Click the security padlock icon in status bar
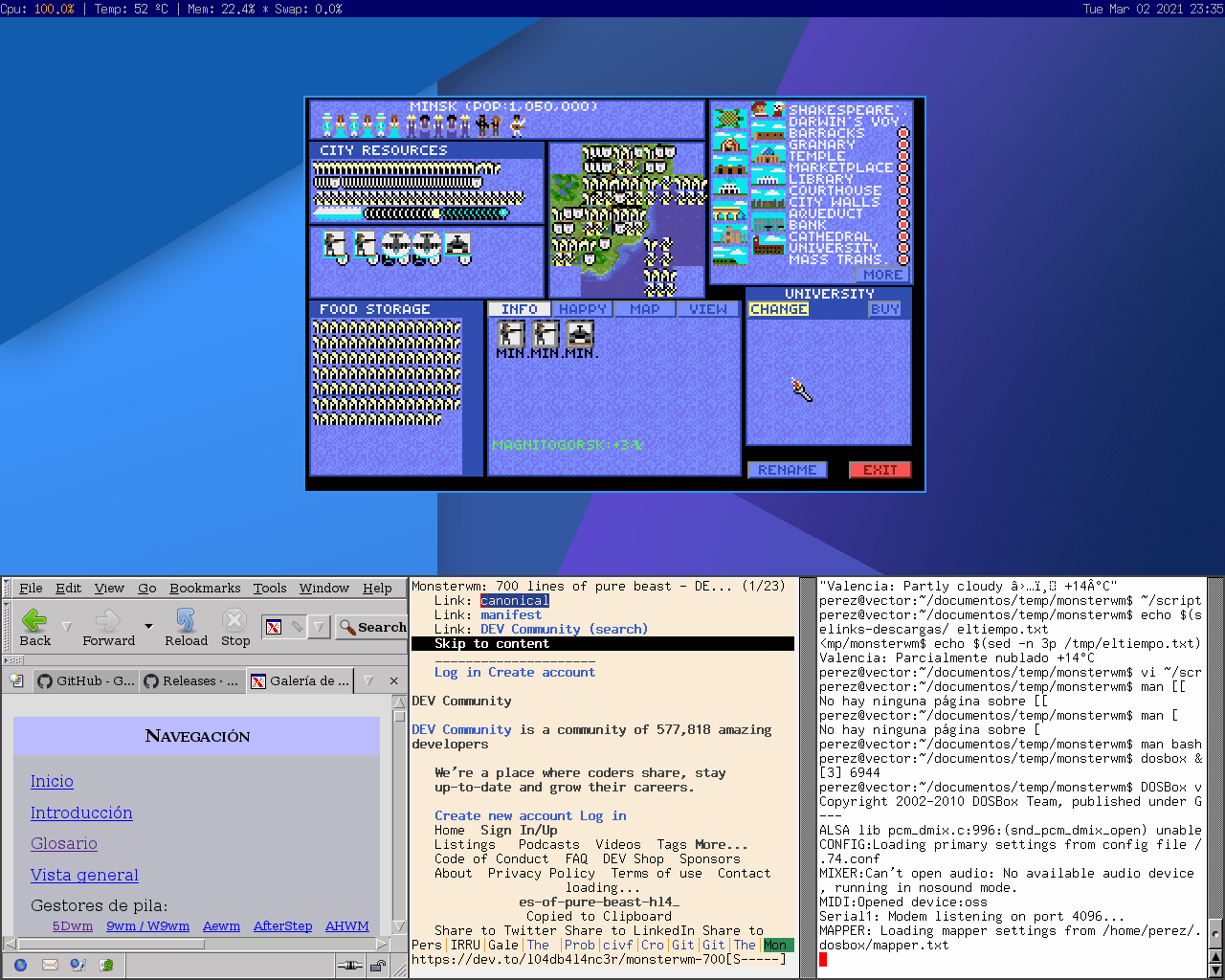Image resolution: width=1225 pixels, height=980 pixels. click(379, 966)
